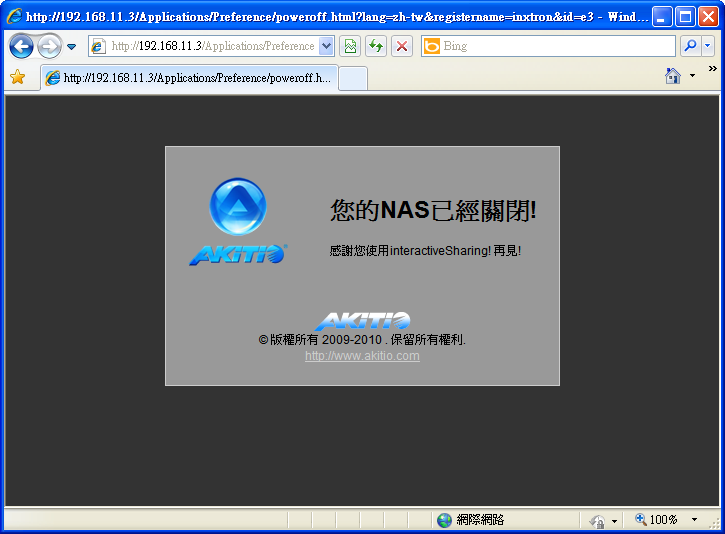Click the blue AKiTiO globe logo
The height and width of the screenshot is (534, 725).
coord(237,207)
